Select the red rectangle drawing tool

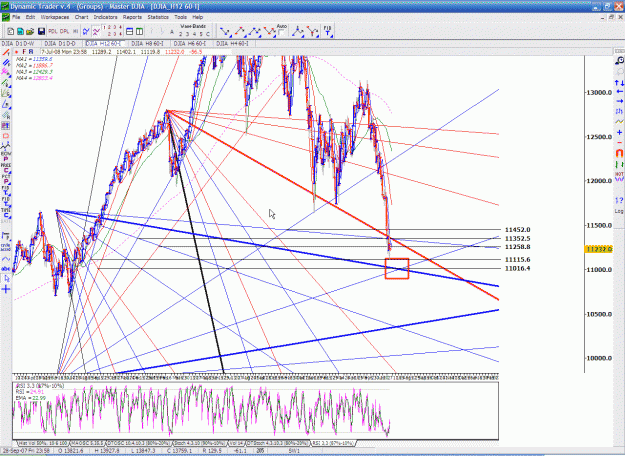pyautogui.click(x=6, y=136)
